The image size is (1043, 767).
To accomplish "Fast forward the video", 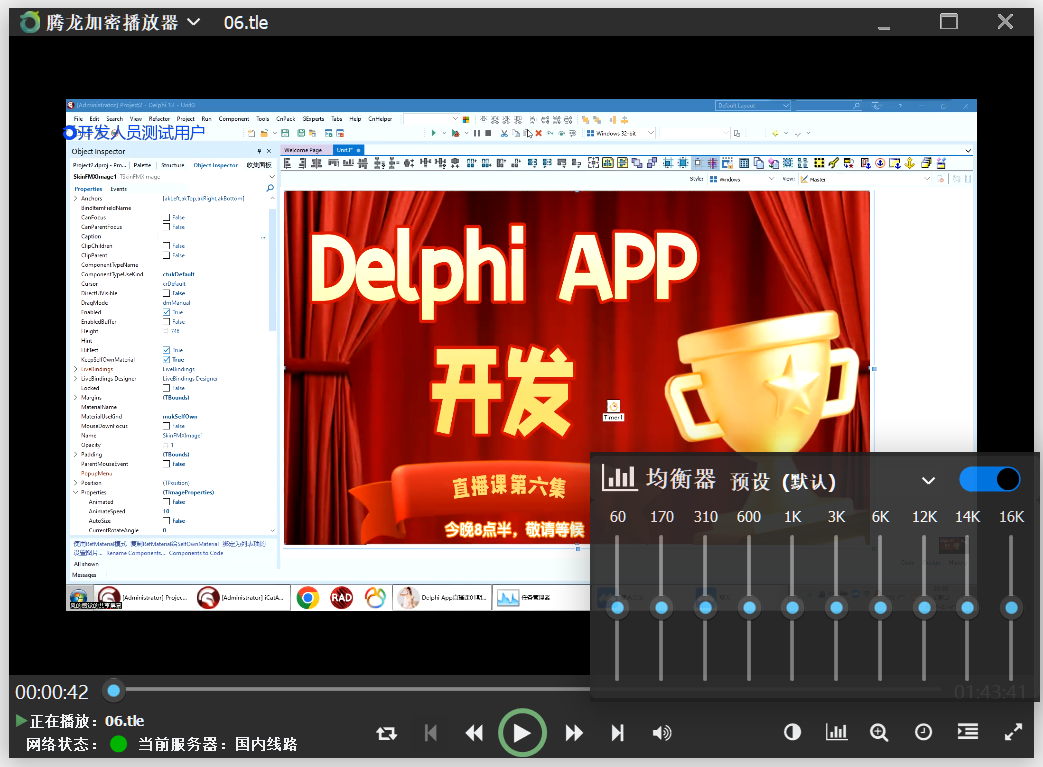I will pos(574,733).
